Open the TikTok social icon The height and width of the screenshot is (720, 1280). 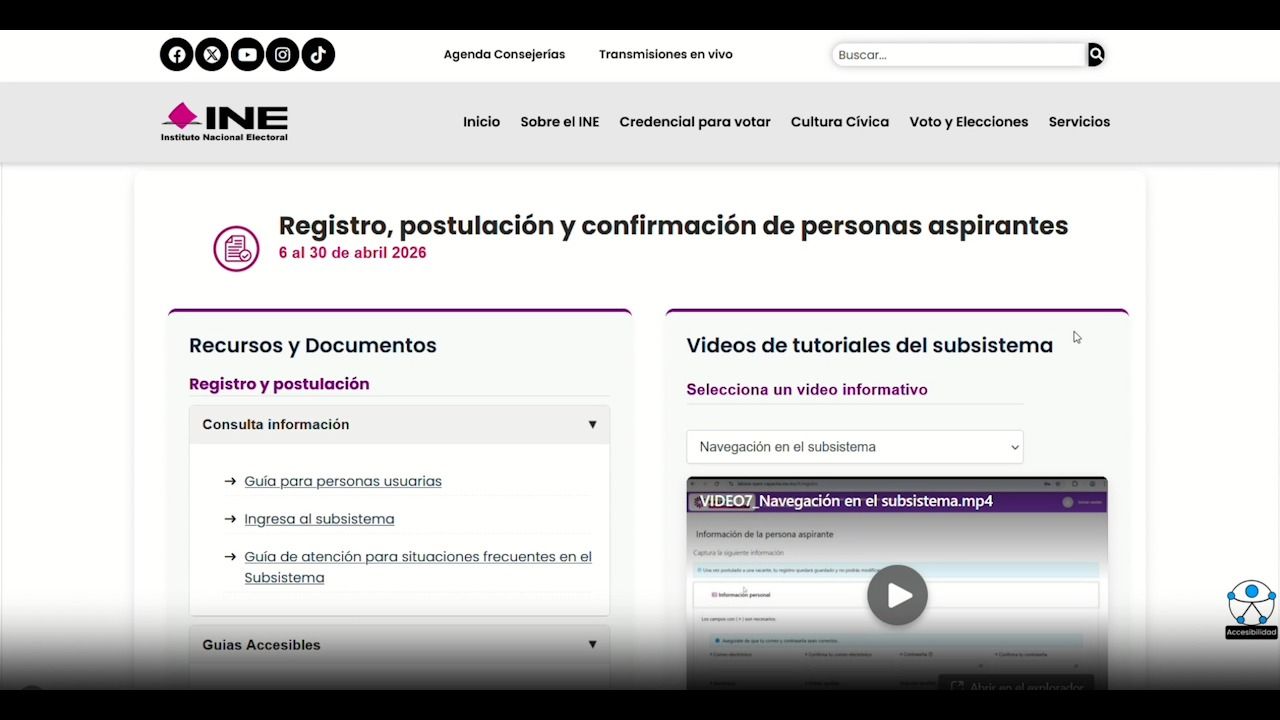(318, 55)
